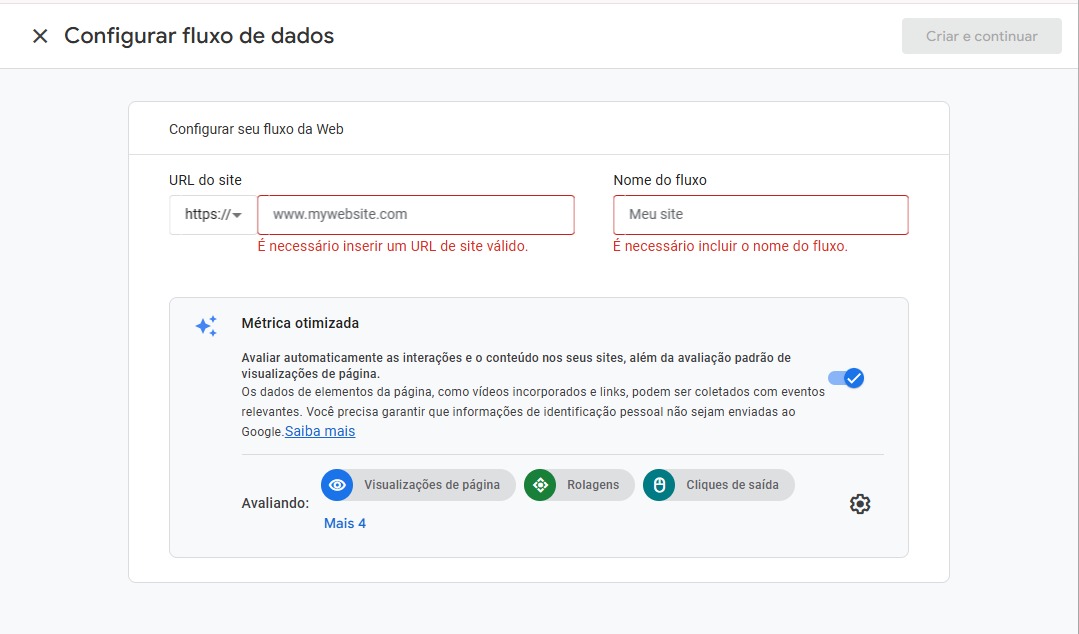Click the Cliques de saída mouse icon
Image resolution: width=1079 pixels, height=634 pixels.
pyautogui.click(x=659, y=485)
